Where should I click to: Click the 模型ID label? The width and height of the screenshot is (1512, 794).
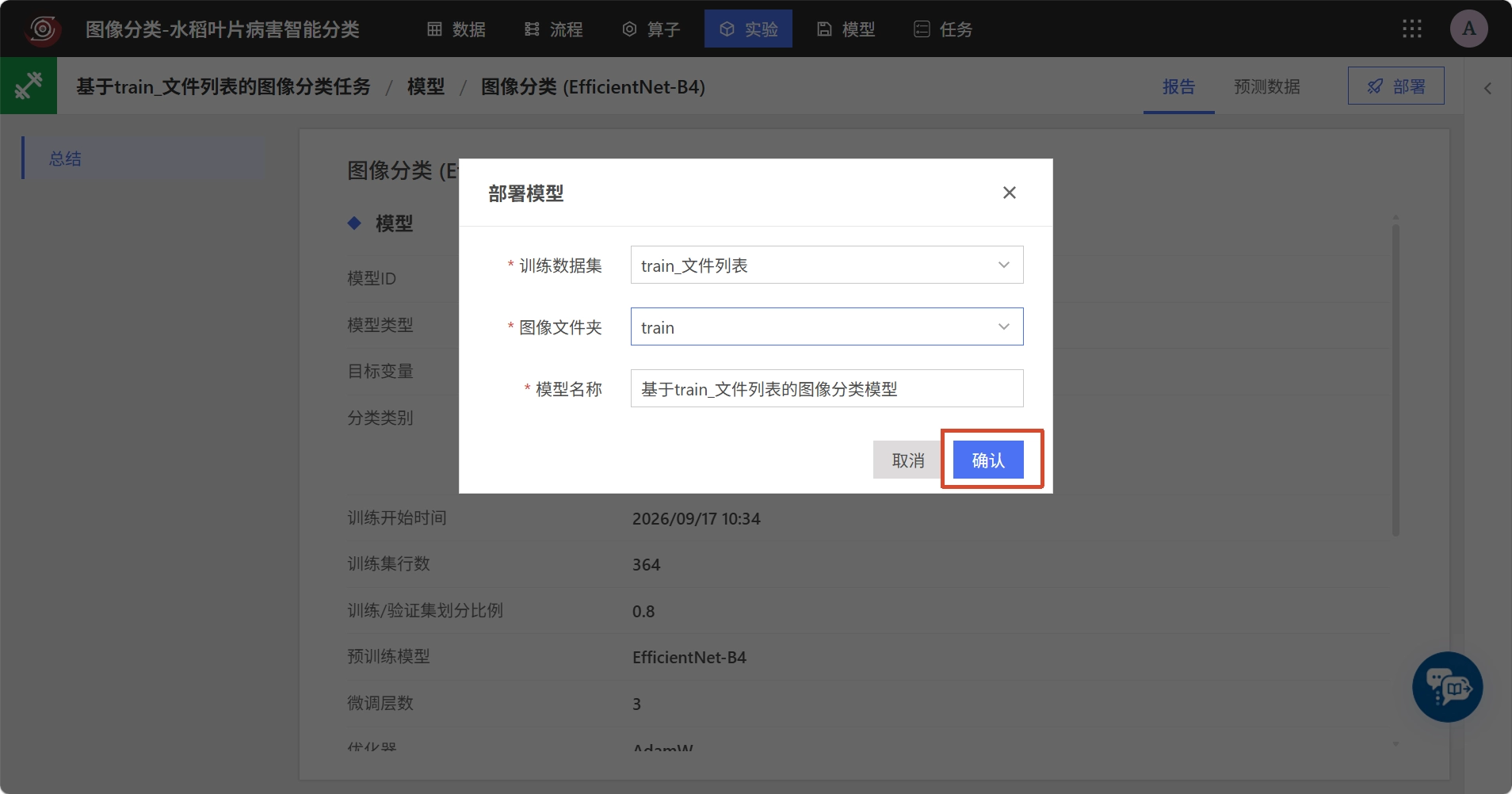[372, 278]
